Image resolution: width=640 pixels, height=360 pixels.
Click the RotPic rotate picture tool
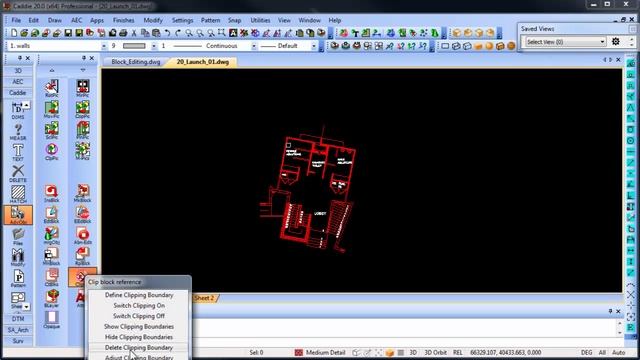tap(51, 89)
